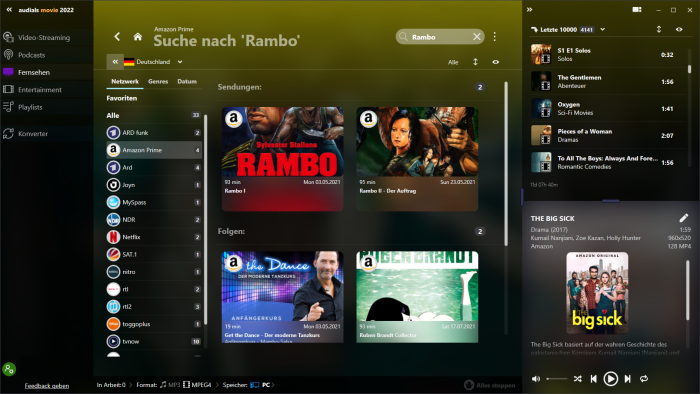Edit The Big Sick metadata pencil

pyautogui.click(x=683, y=218)
